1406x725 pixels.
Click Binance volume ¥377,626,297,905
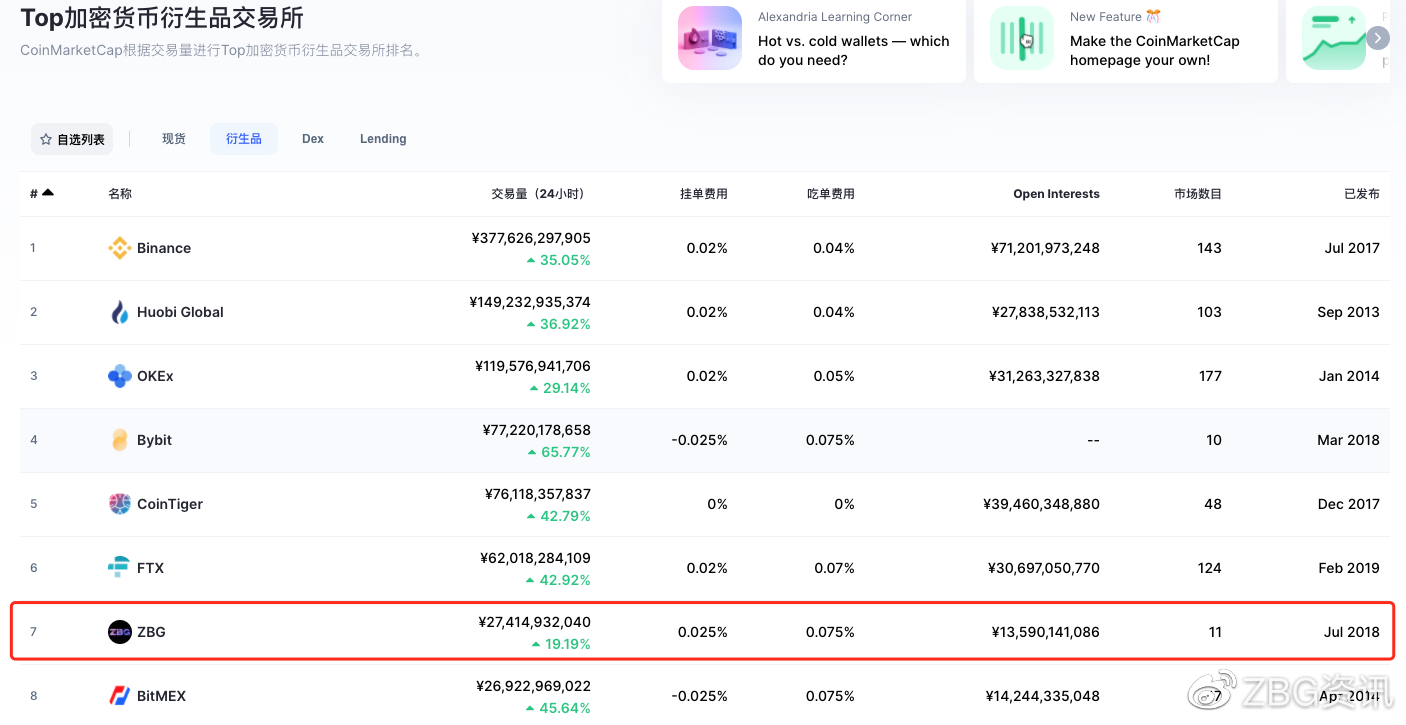(x=530, y=238)
